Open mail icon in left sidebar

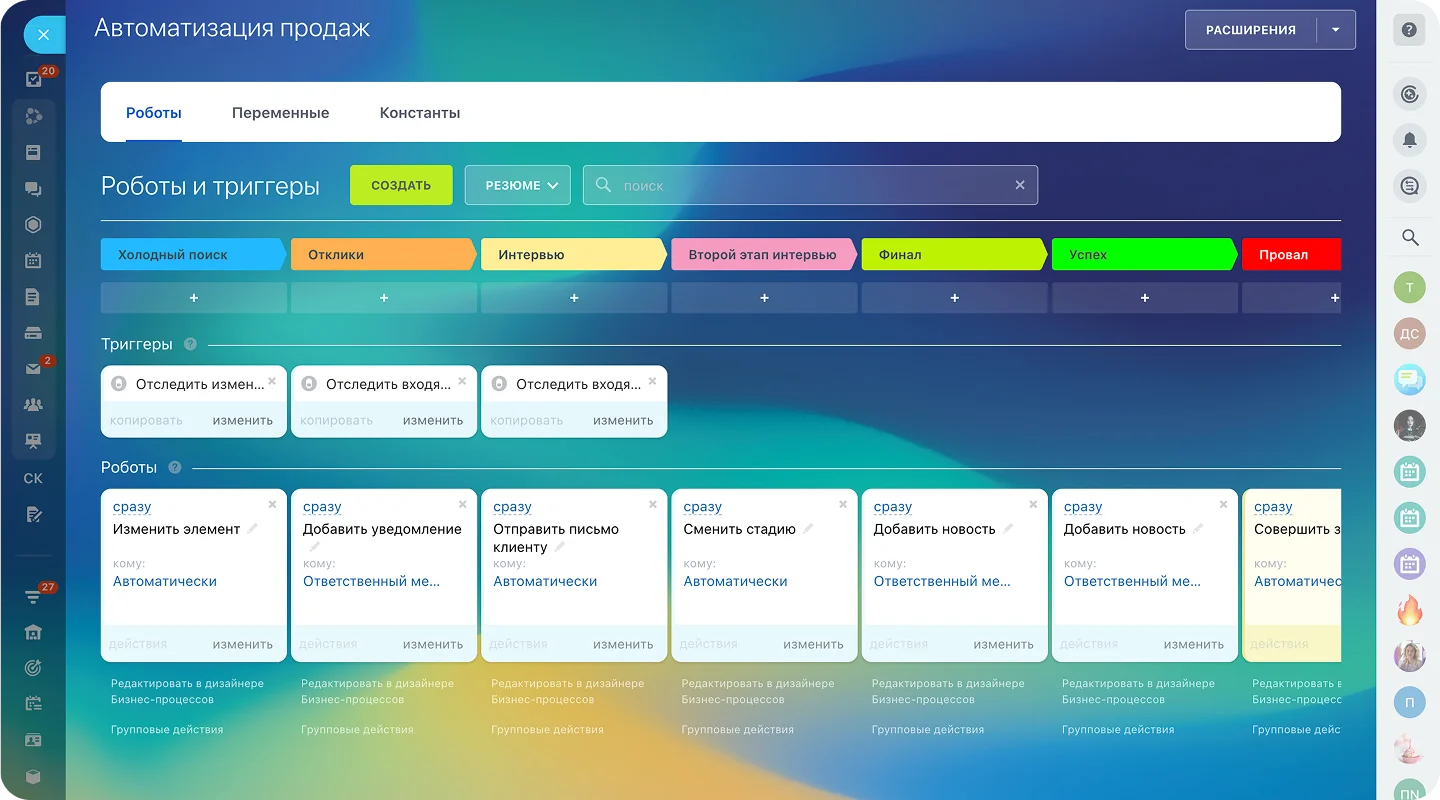coord(33,369)
